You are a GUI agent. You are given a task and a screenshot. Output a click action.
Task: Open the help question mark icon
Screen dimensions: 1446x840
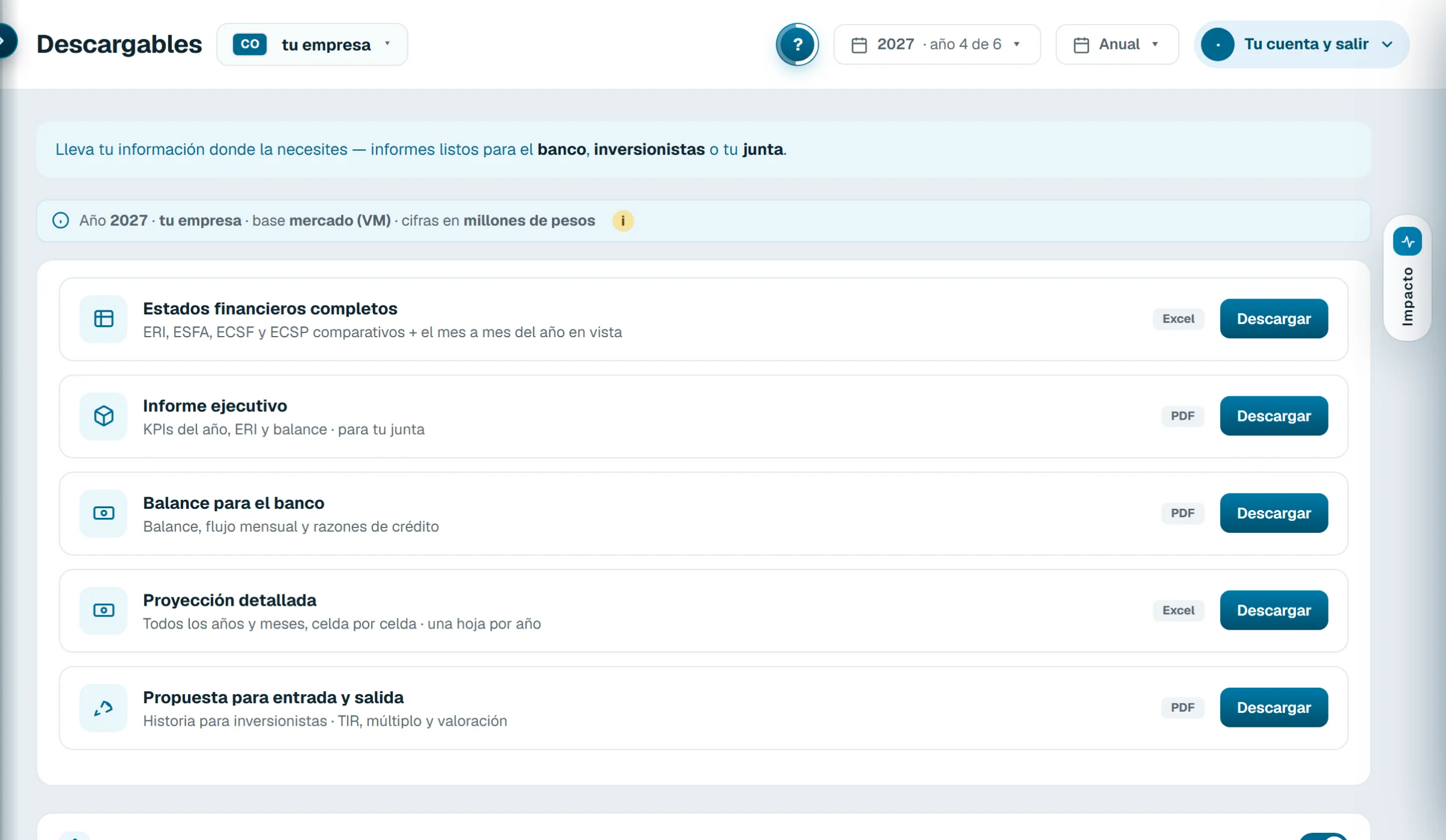[x=797, y=44]
